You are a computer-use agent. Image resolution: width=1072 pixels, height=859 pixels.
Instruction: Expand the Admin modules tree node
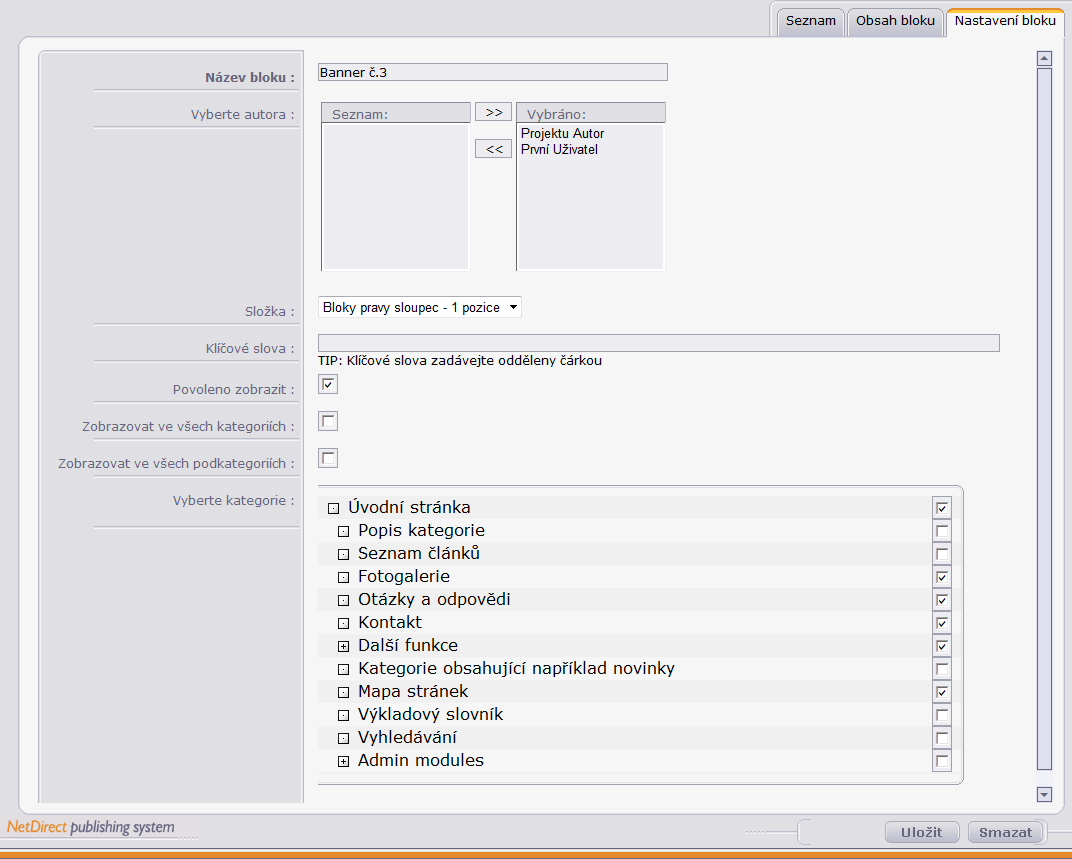(343, 761)
